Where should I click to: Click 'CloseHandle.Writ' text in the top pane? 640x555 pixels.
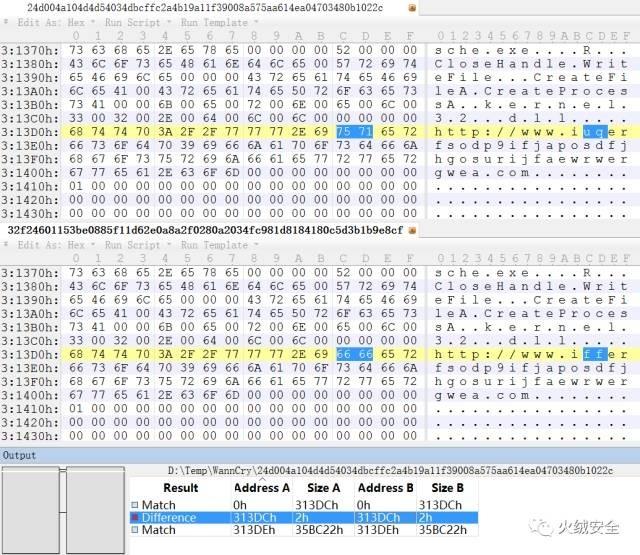[x=531, y=64]
